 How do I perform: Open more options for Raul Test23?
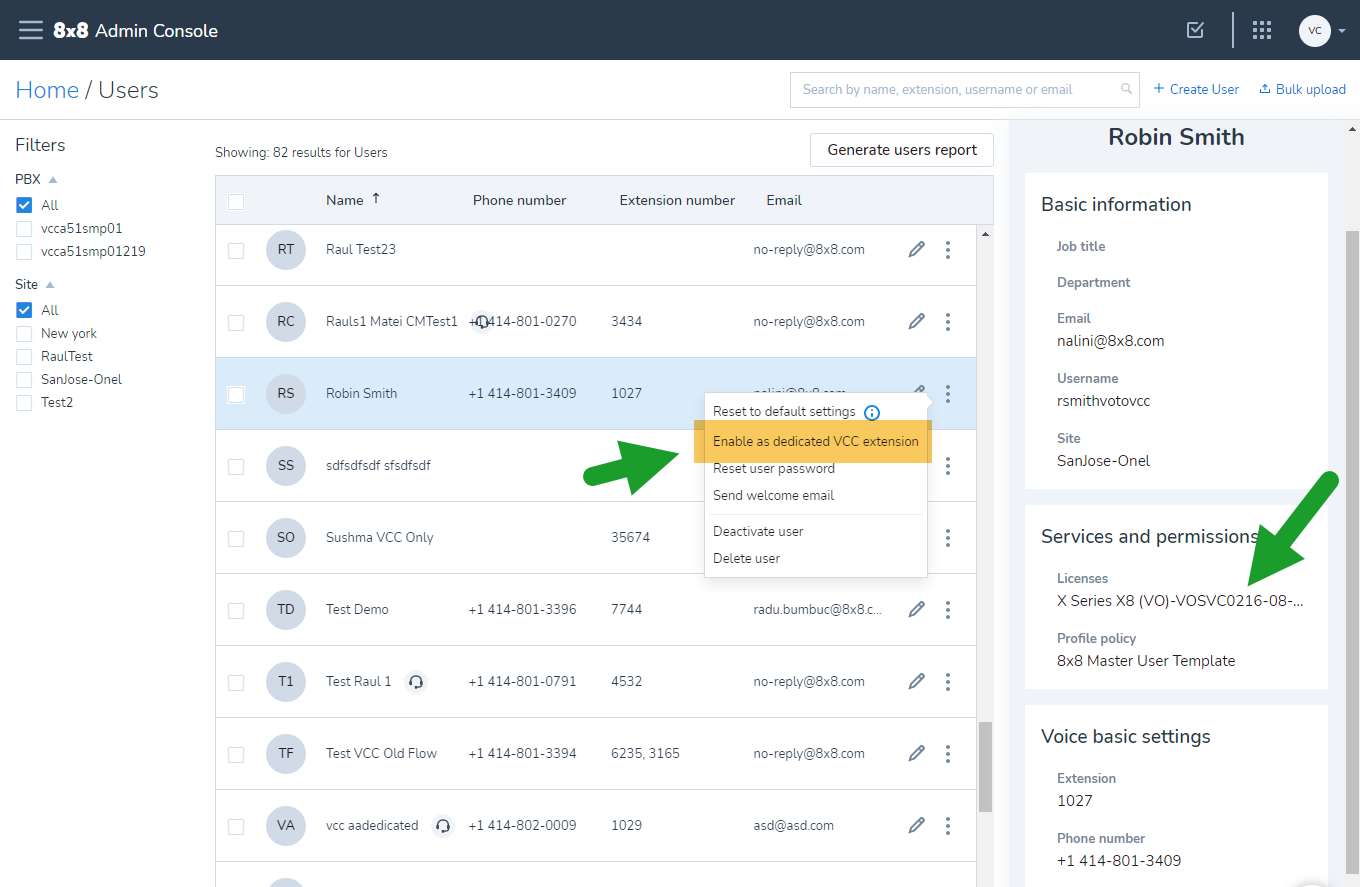tap(948, 249)
